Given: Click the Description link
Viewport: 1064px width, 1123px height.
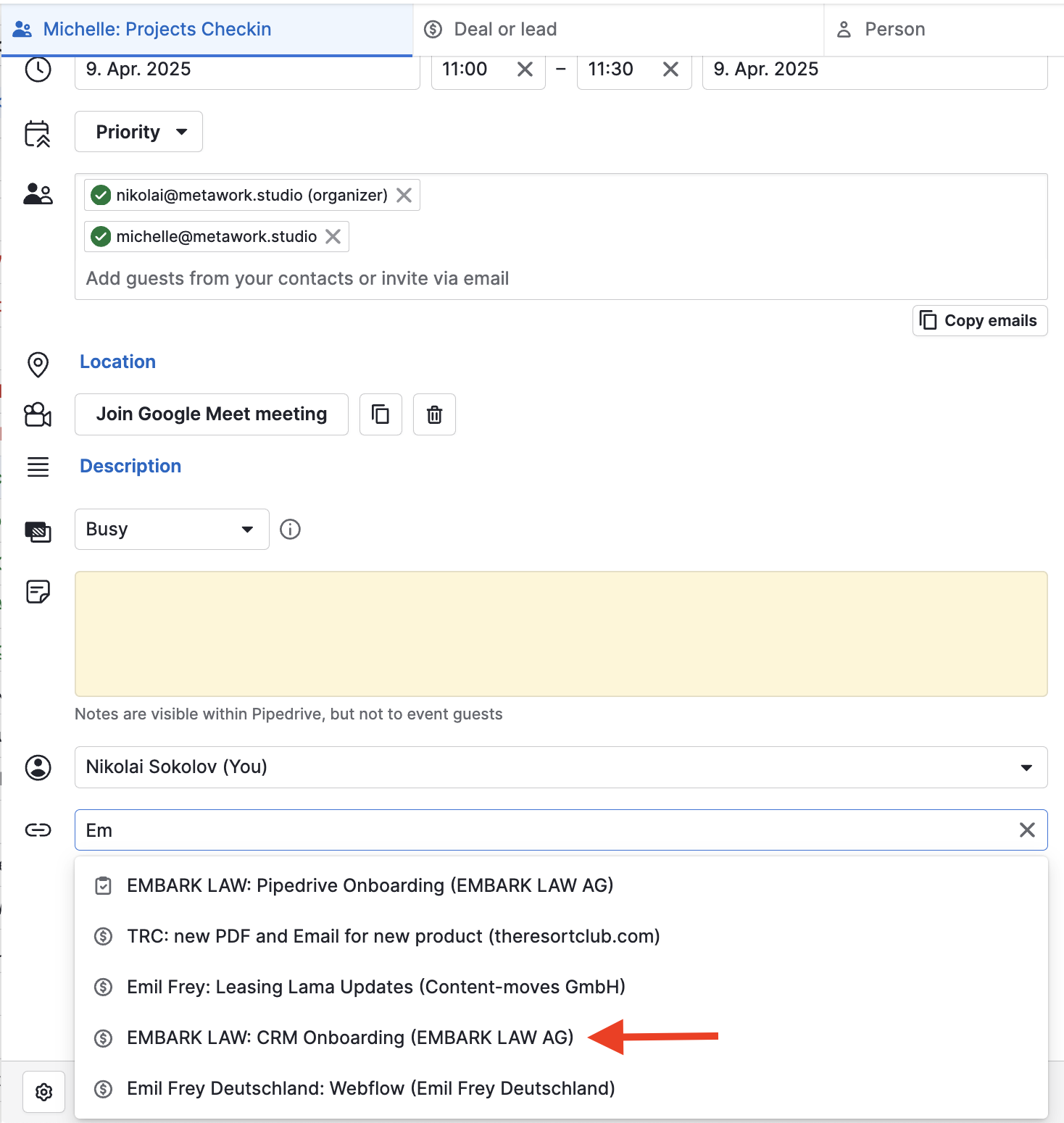Looking at the screenshot, I should (130, 467).
